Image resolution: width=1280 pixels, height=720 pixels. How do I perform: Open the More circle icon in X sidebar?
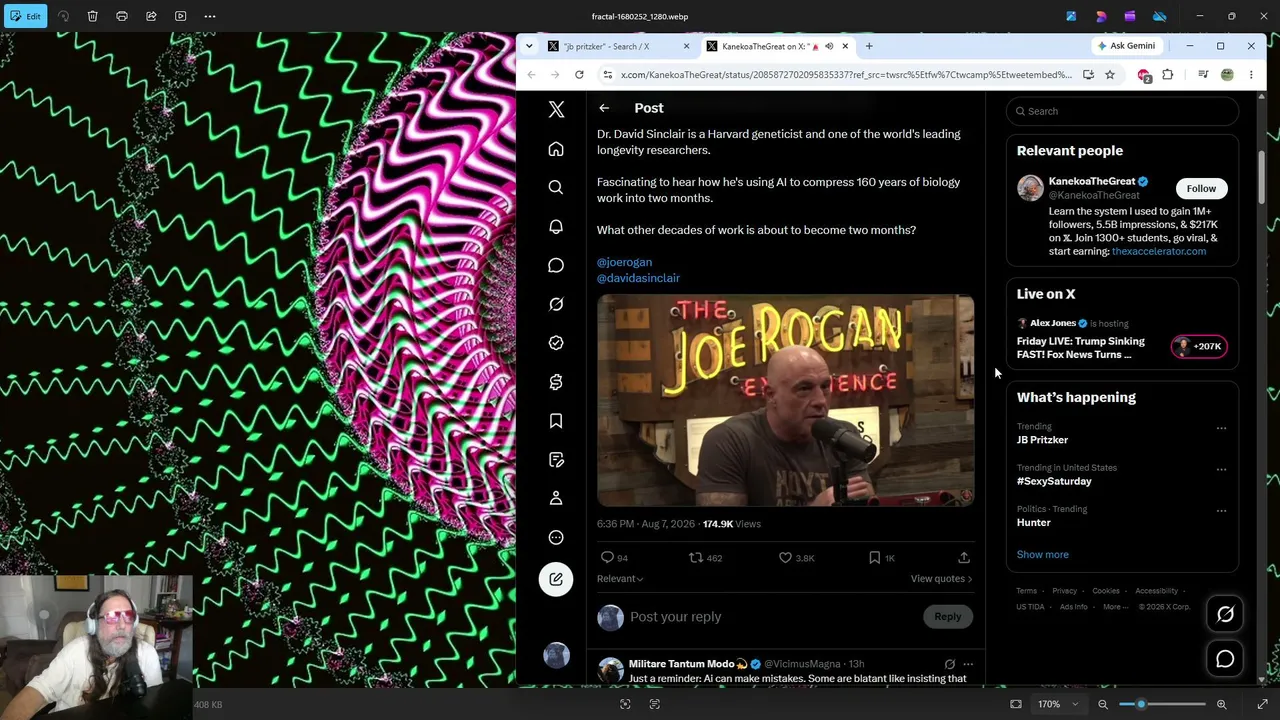click(x=556, y=537)
